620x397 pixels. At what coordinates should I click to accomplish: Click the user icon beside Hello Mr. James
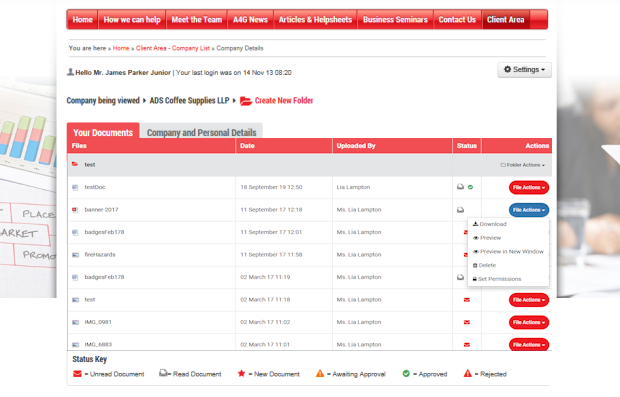[x=70, y=72]
